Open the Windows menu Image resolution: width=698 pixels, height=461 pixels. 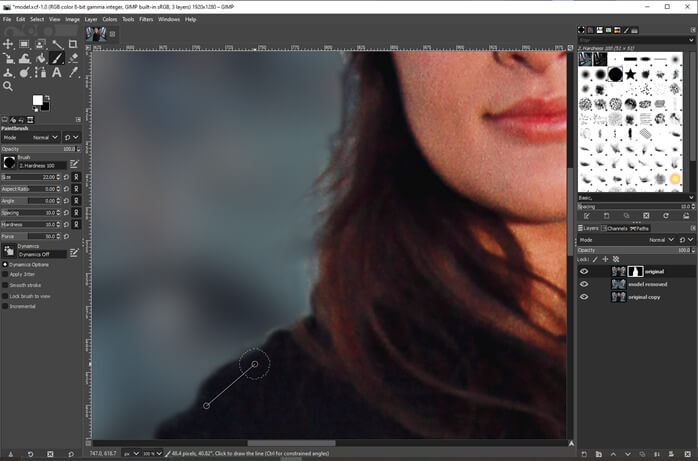click(x=169, y=19)
